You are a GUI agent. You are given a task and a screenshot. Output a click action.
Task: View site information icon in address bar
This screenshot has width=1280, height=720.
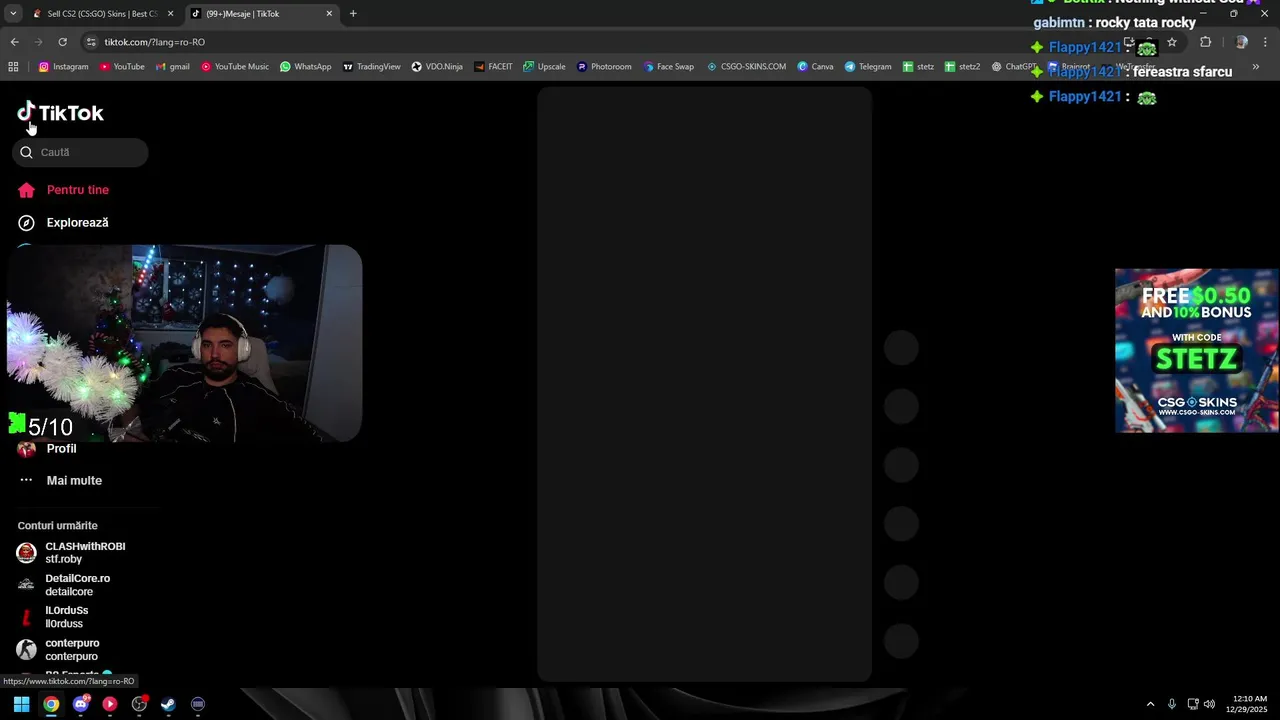pos(92,42)
